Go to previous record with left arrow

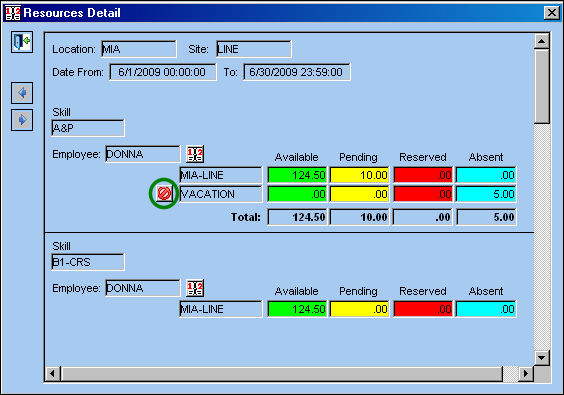22,93
